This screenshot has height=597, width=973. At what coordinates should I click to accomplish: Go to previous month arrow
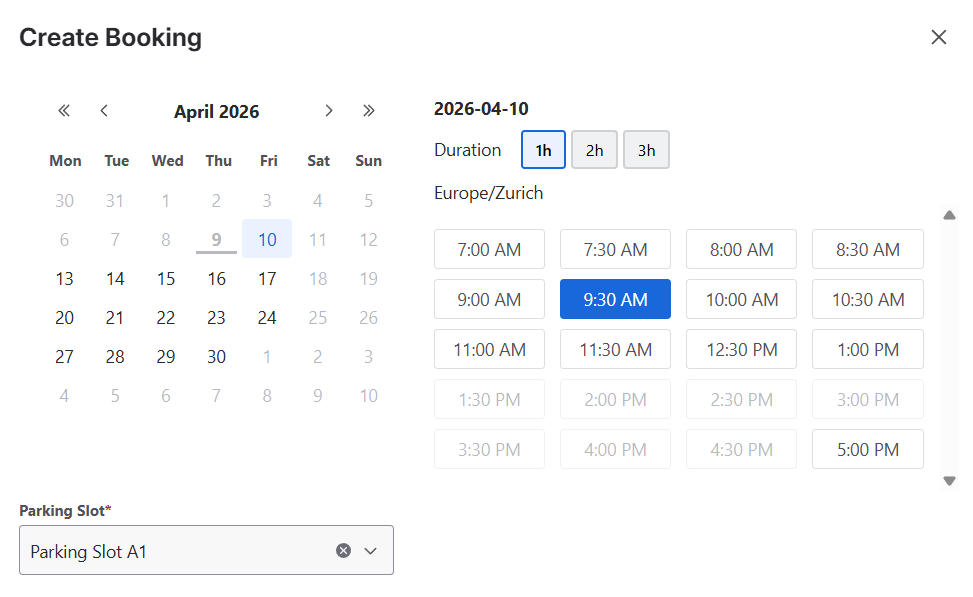[x=104, y=111]
